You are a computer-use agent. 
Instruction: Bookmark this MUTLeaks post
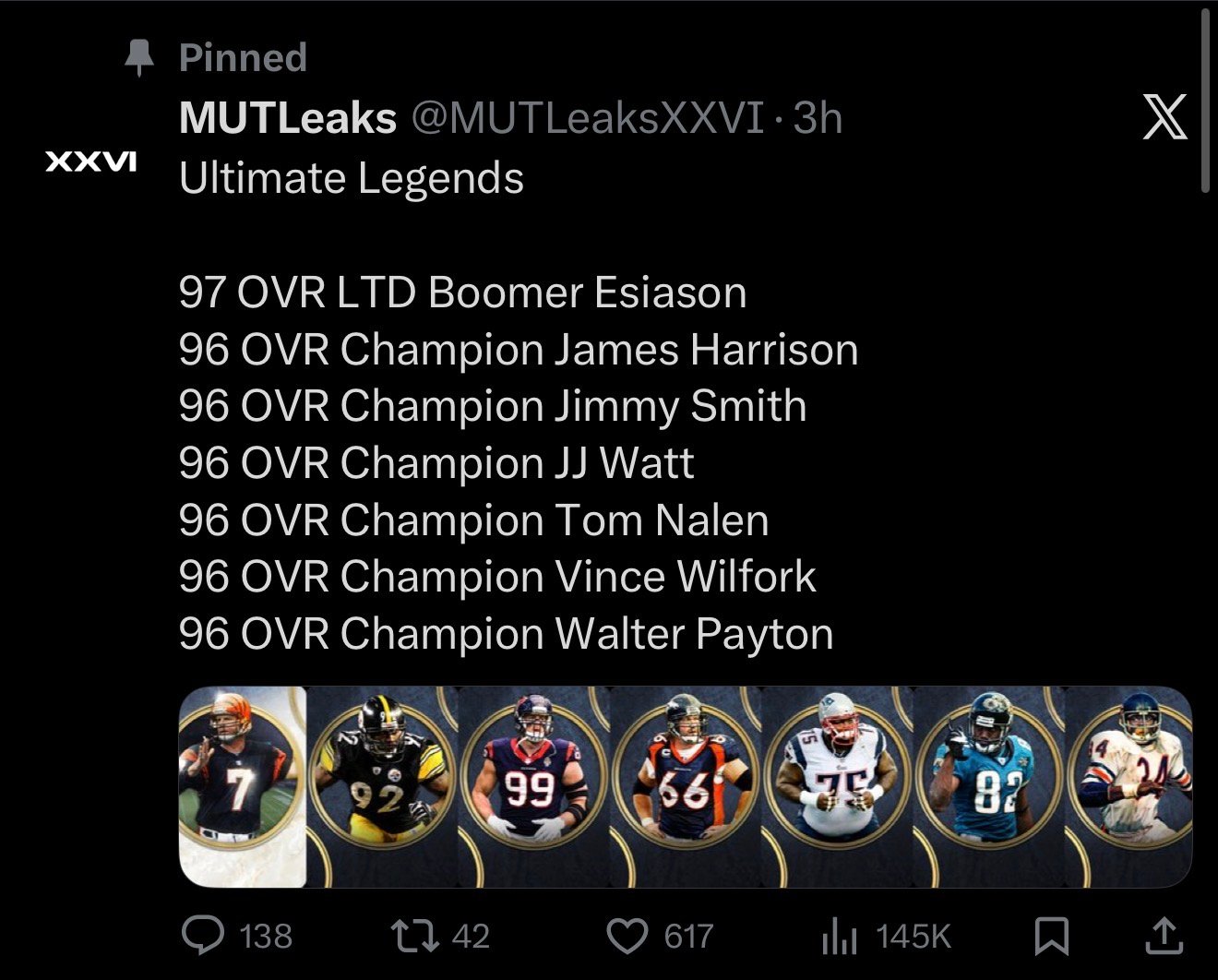click(1052, 936)
